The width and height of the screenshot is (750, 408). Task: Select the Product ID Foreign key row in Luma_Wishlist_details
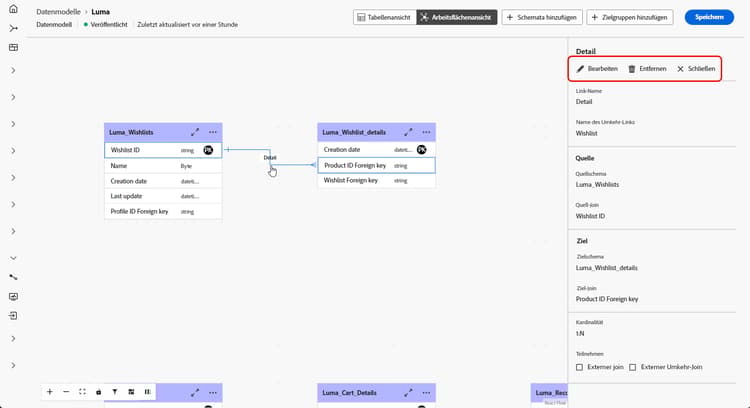pyautogui.click(x=376, y=165)
